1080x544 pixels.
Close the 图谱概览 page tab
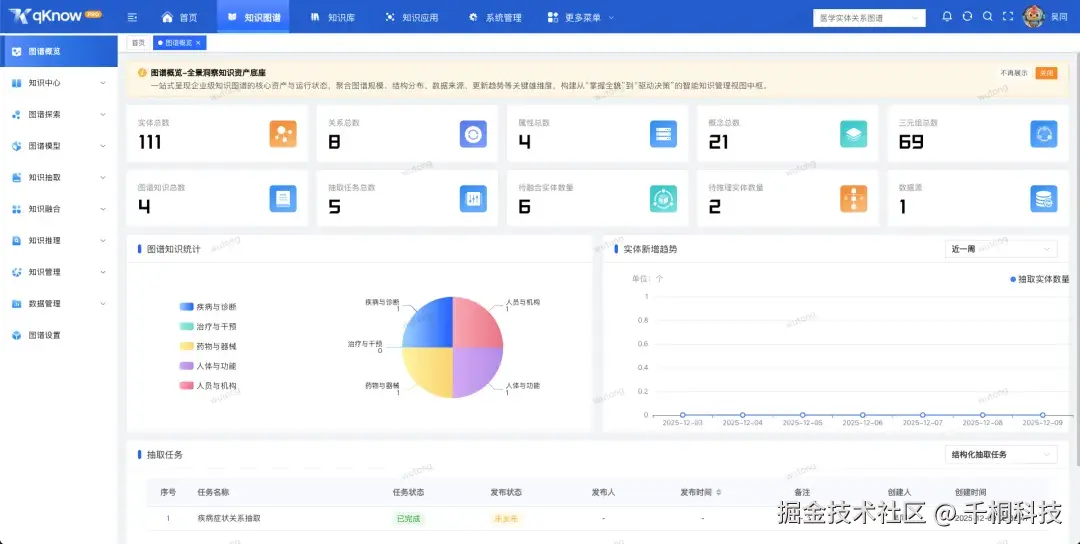(x=198, y=43)
